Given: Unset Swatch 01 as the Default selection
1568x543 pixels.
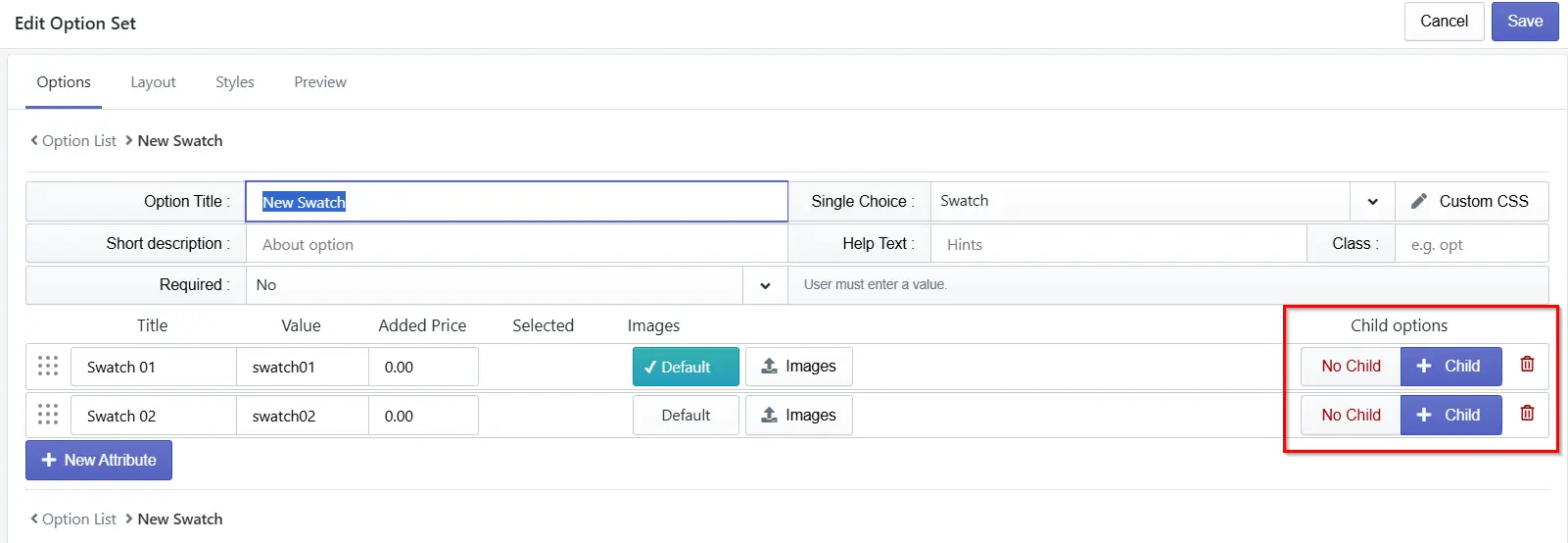Looking at the screenshot, I should (686, 367).
